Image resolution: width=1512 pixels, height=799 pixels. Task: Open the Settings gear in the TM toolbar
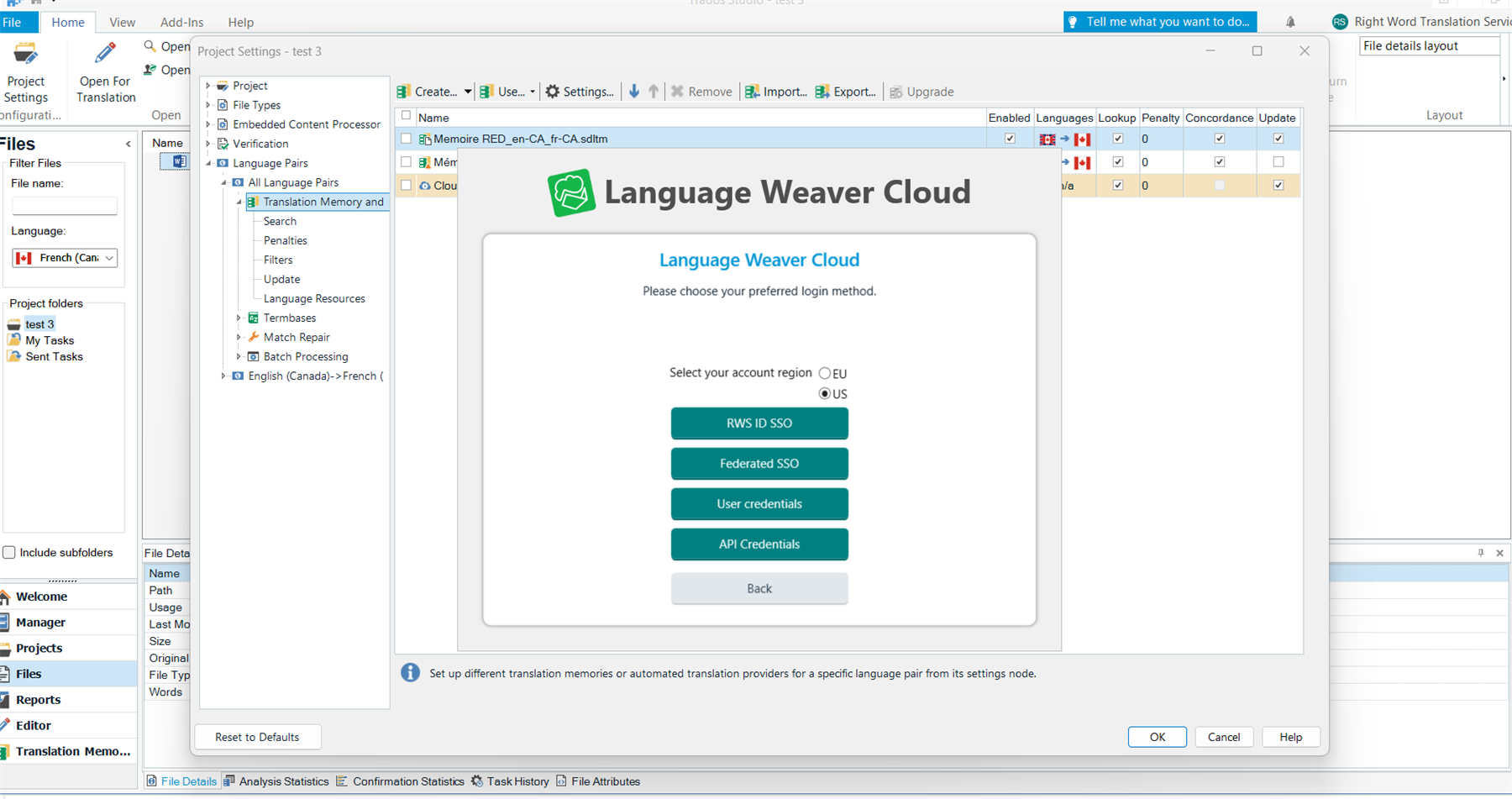579,92
